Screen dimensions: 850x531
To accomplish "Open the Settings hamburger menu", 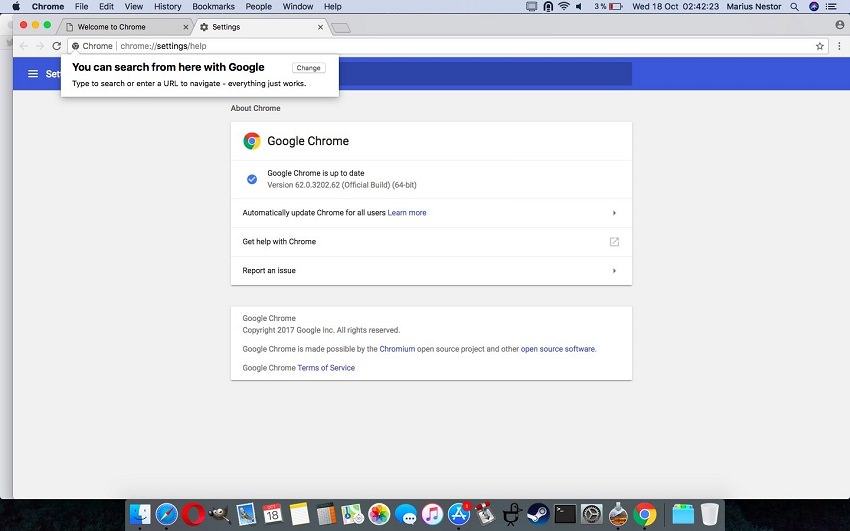I will (x=32, y=74).
